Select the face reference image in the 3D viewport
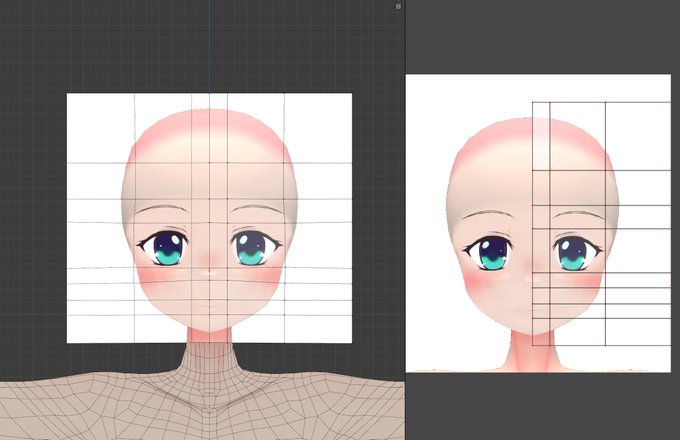Viewport: 680px width, 440px height. tap(209, 218)
